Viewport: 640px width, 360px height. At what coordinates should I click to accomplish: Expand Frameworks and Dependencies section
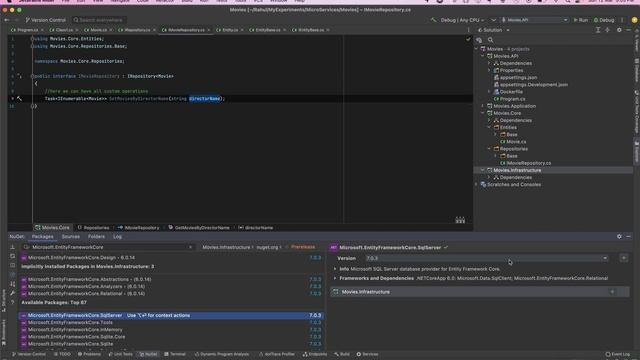335,278
